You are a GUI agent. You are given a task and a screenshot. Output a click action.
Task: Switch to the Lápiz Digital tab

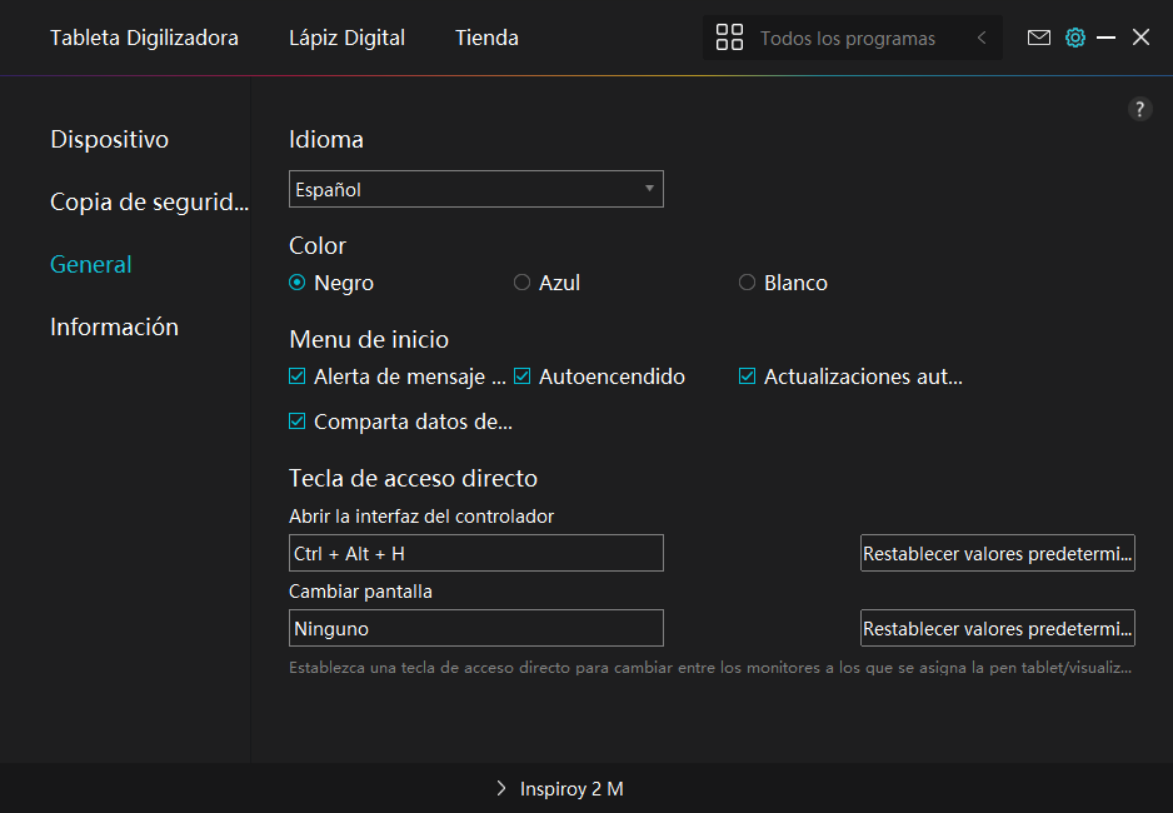(x=347, y=38)
